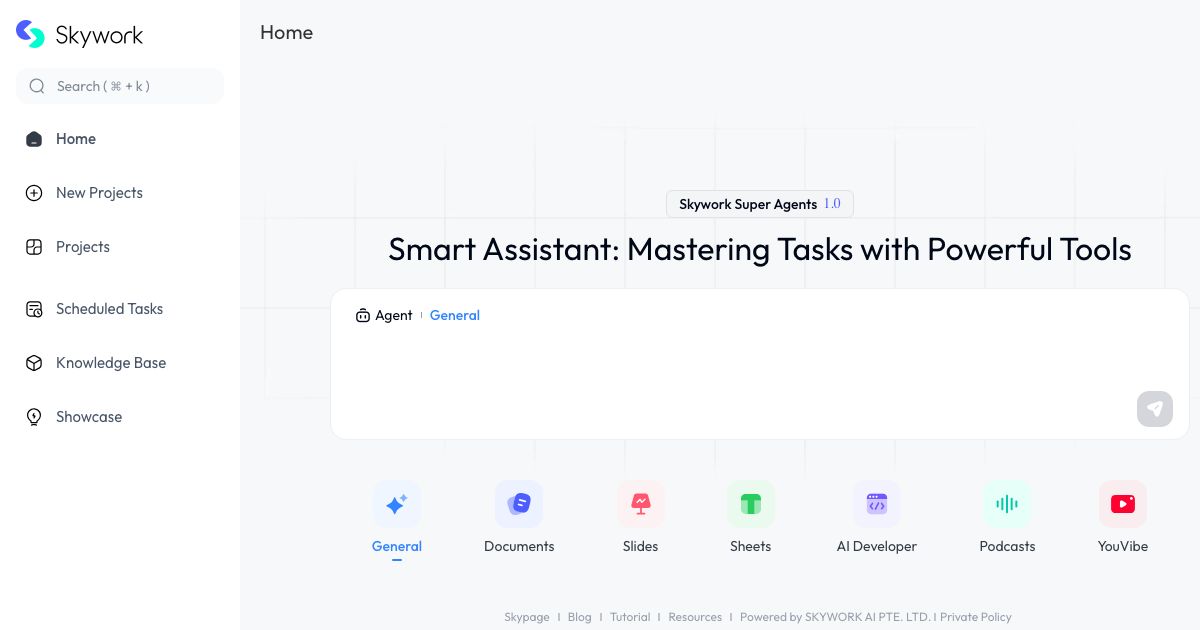Open the Knowledge Base section
This screenshot has height=630, width=1200.
click(111, 363)
